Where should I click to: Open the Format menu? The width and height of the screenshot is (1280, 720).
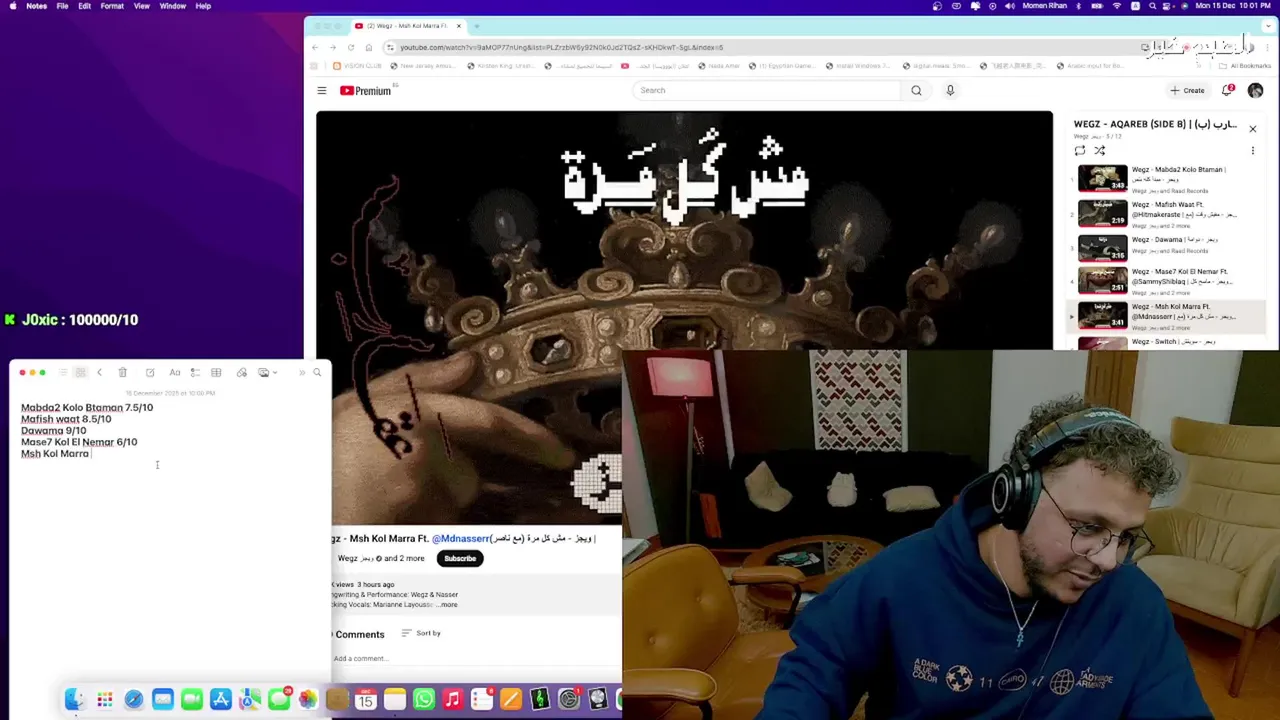(x=112, y=6)
